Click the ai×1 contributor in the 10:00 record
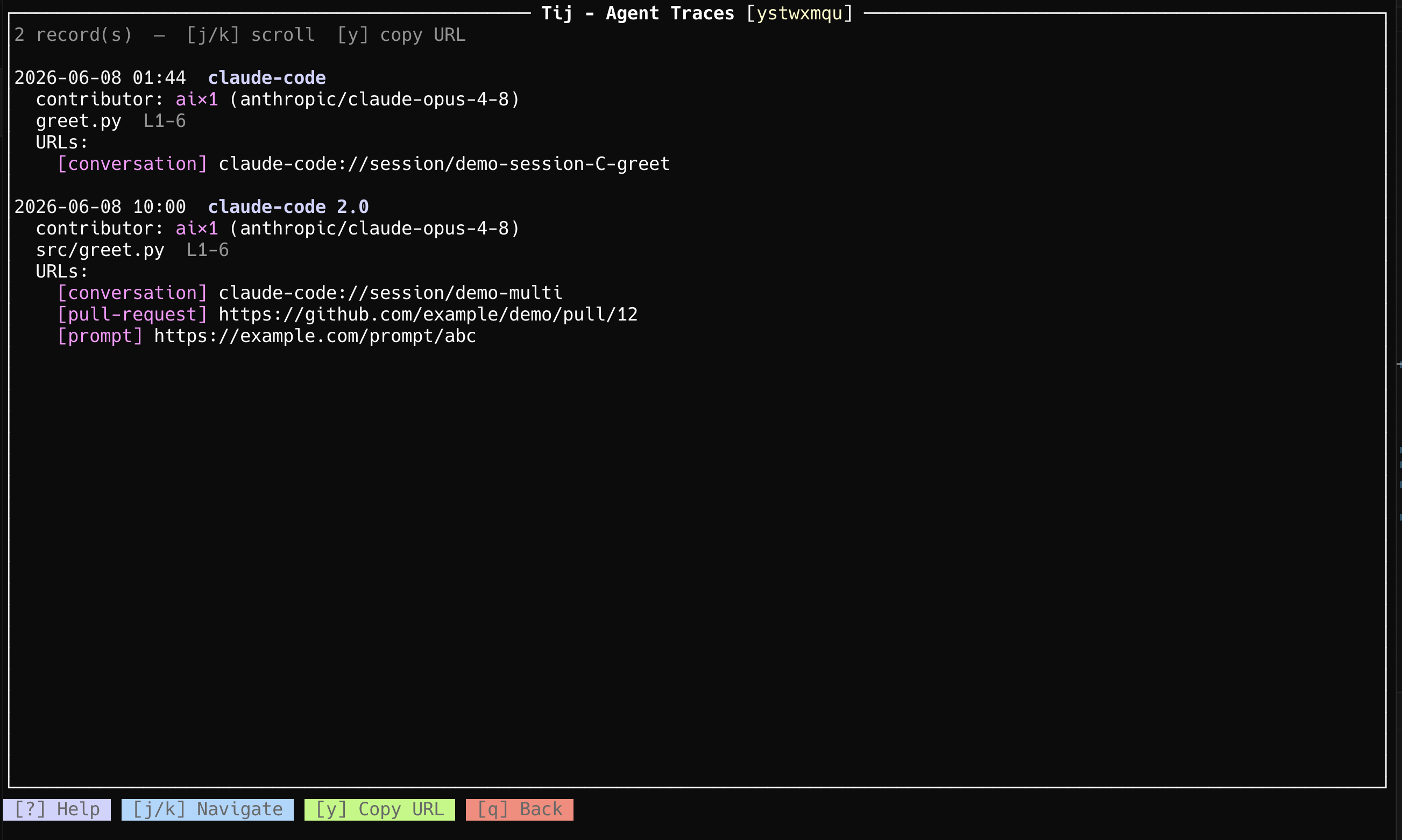 coord(197,229)
